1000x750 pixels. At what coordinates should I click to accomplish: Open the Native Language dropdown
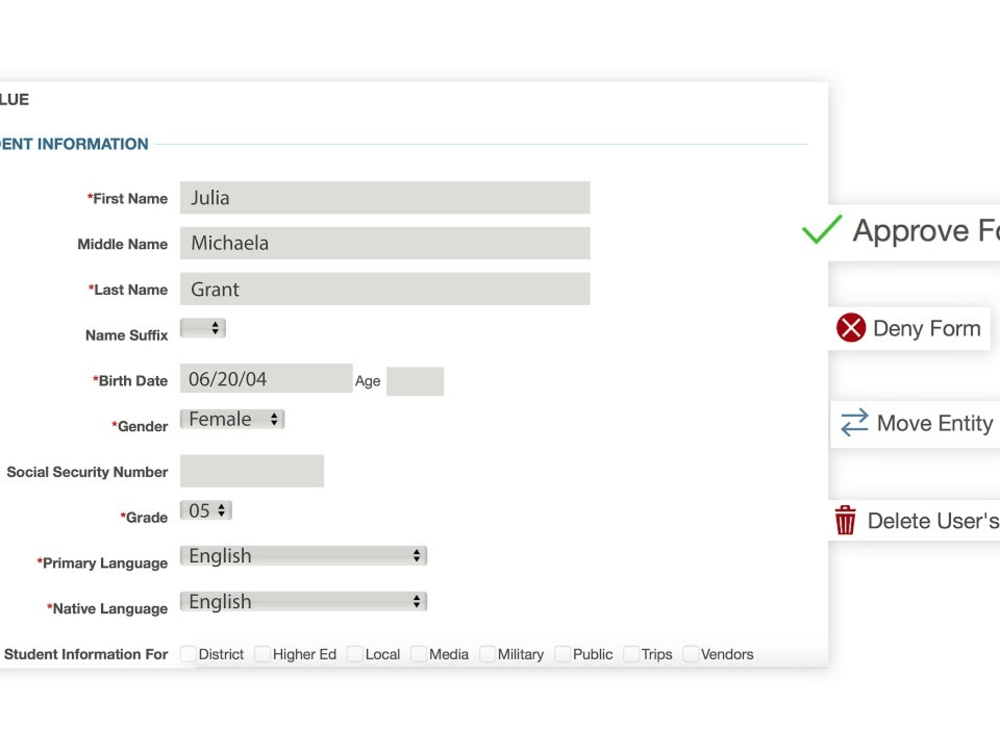[x=304, y=601]
